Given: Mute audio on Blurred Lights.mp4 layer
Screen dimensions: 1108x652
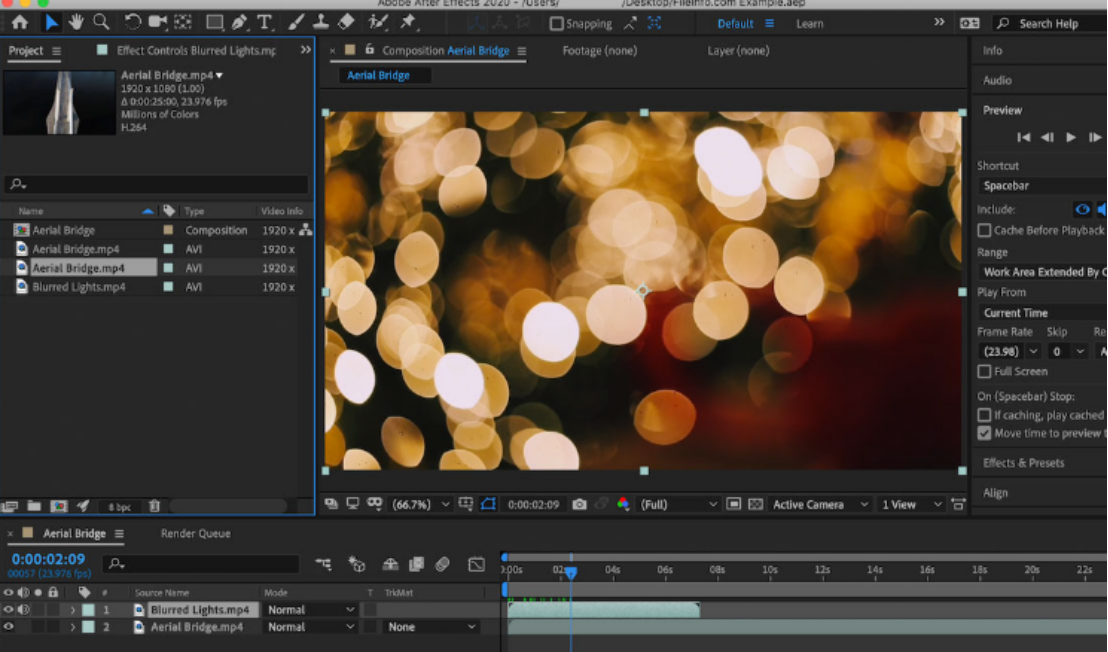Looking at the screenshot, I should click(x=24, y=609).
